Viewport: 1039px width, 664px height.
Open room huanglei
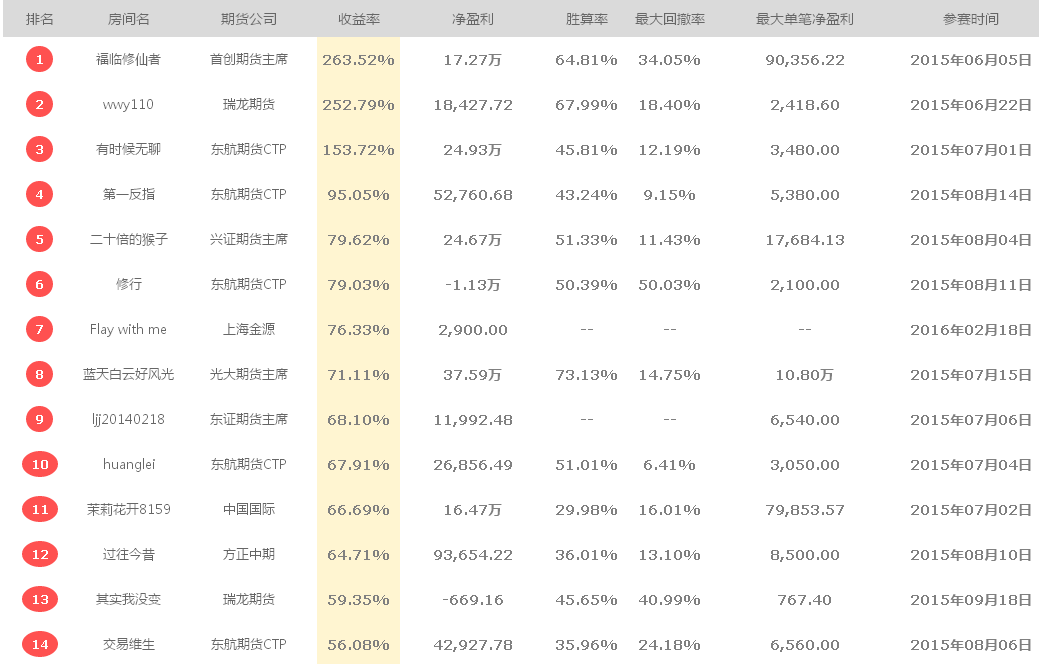(129, 465)
